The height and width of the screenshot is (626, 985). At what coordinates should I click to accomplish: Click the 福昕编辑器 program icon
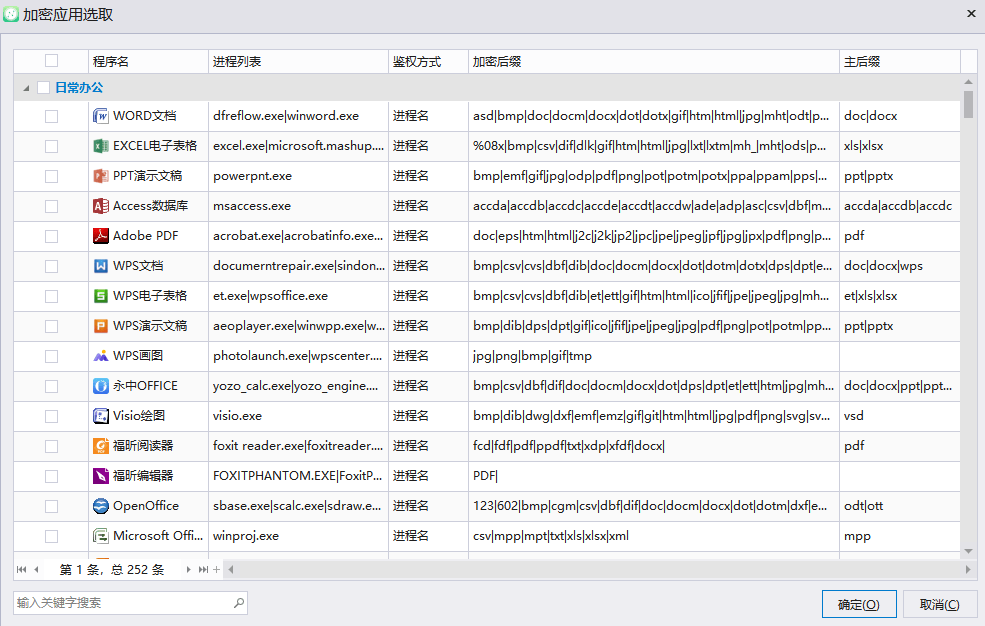coord(101,476)
